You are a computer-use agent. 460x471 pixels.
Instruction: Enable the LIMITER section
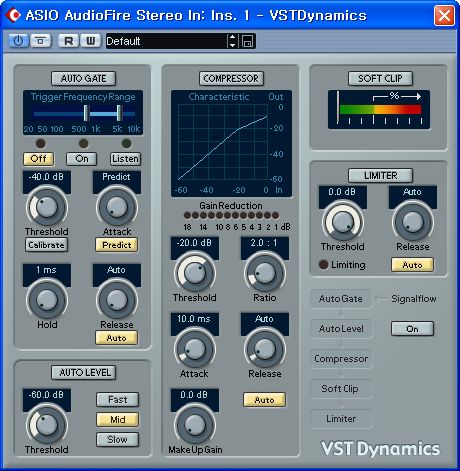(380, 176)
